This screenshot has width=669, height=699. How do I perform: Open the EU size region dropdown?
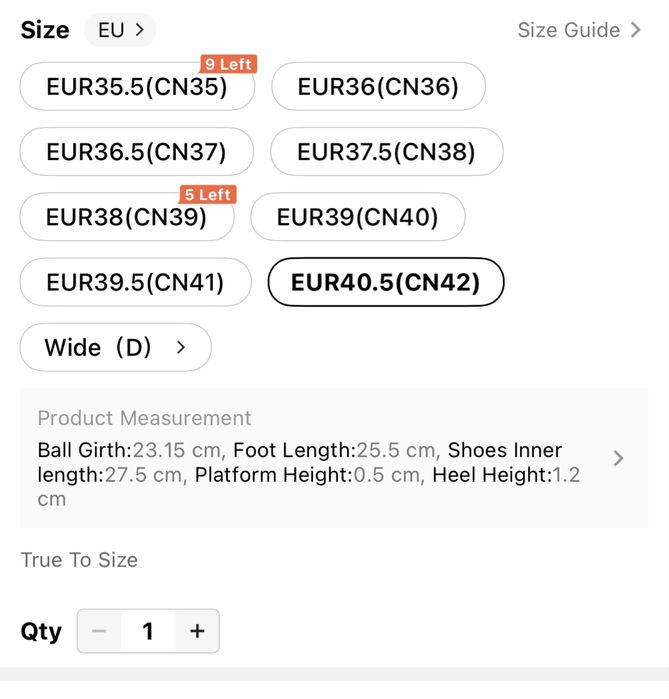click(120, 30)
